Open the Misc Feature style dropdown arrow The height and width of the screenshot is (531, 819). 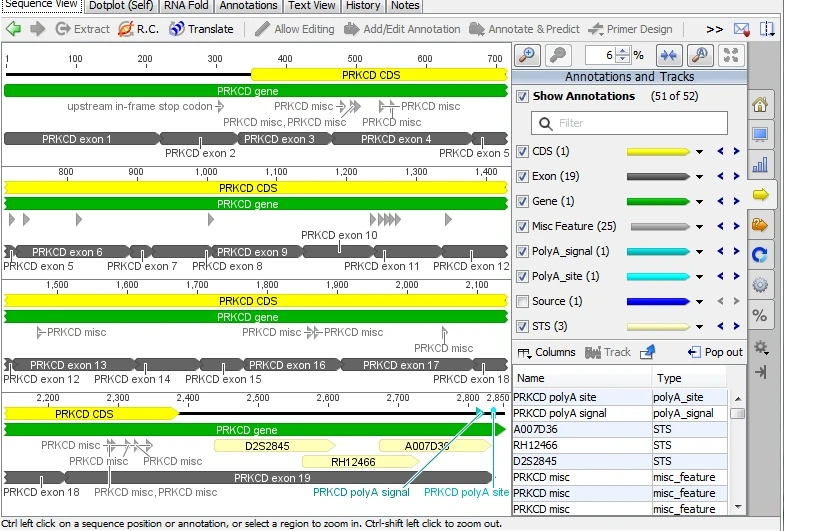(x=700, y=227)
